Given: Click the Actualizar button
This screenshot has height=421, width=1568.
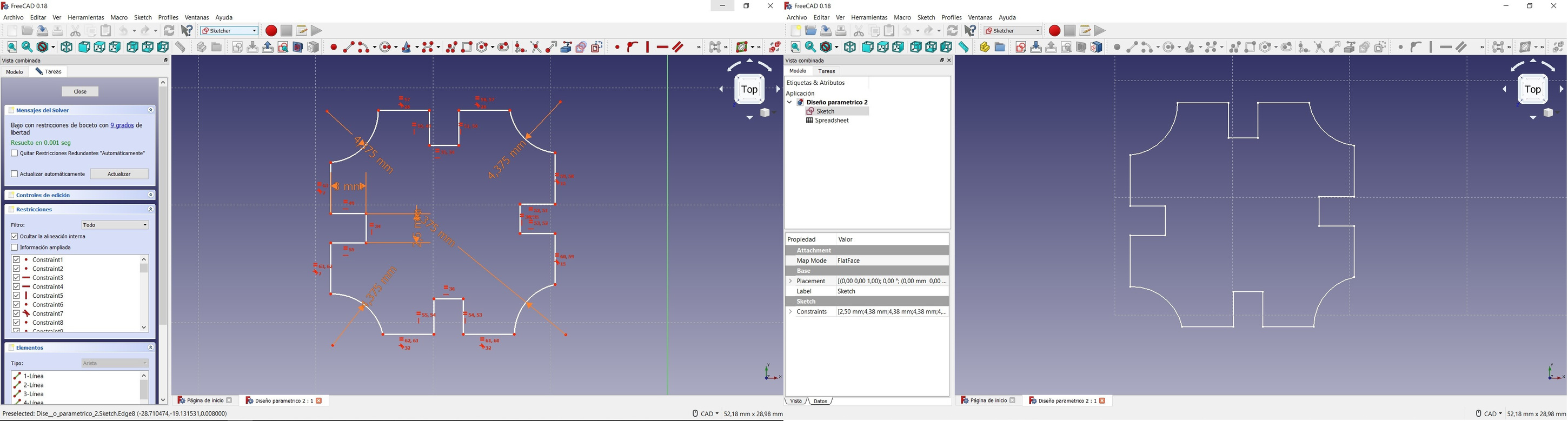Looking at the screenshot, I should [120, 174].
